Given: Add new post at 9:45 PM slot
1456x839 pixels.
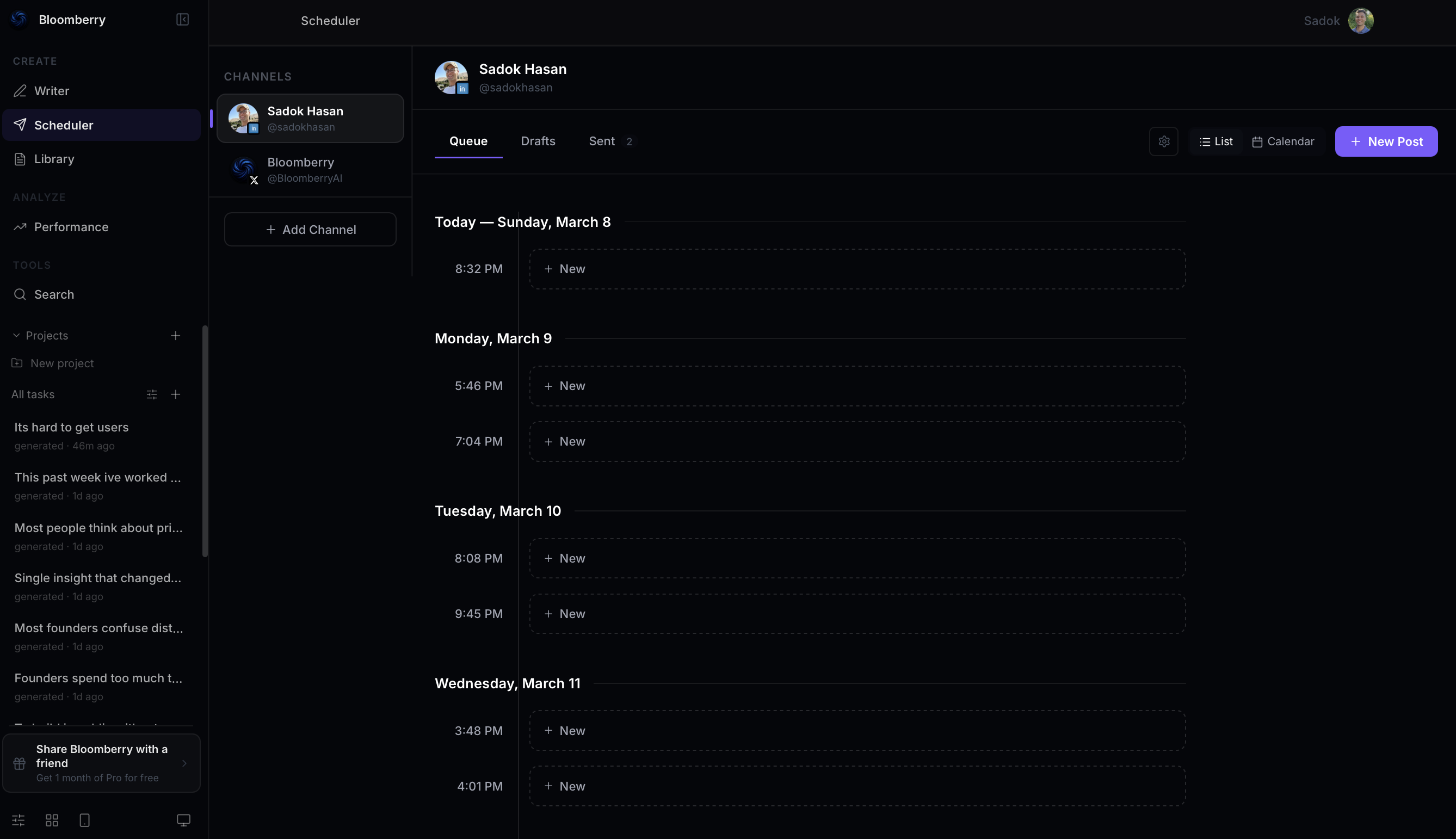Looking at the screenshot, I should tap(857, 614).
